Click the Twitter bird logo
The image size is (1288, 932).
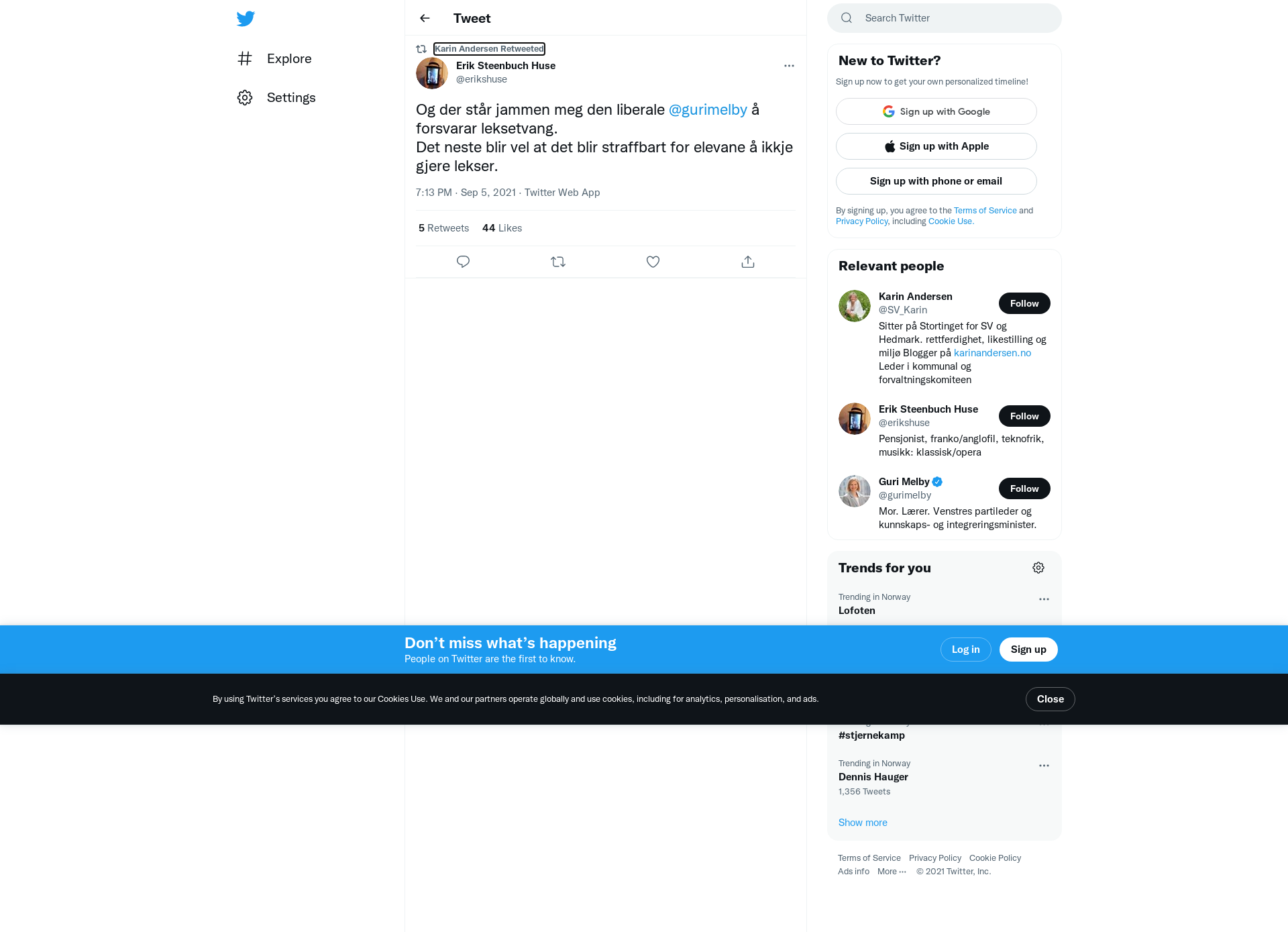(246, 18)
